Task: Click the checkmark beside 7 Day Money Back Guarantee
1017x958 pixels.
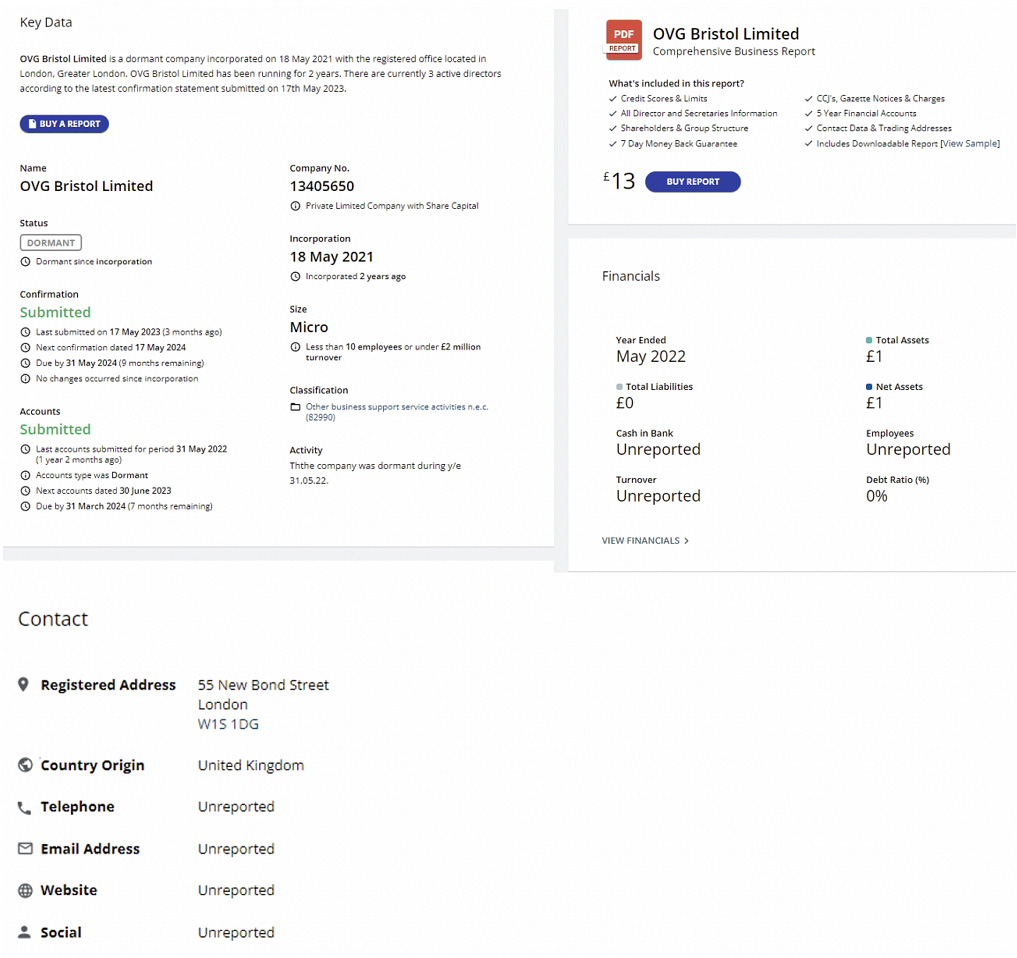Action: pyautogui.click(x=613, y=144)
